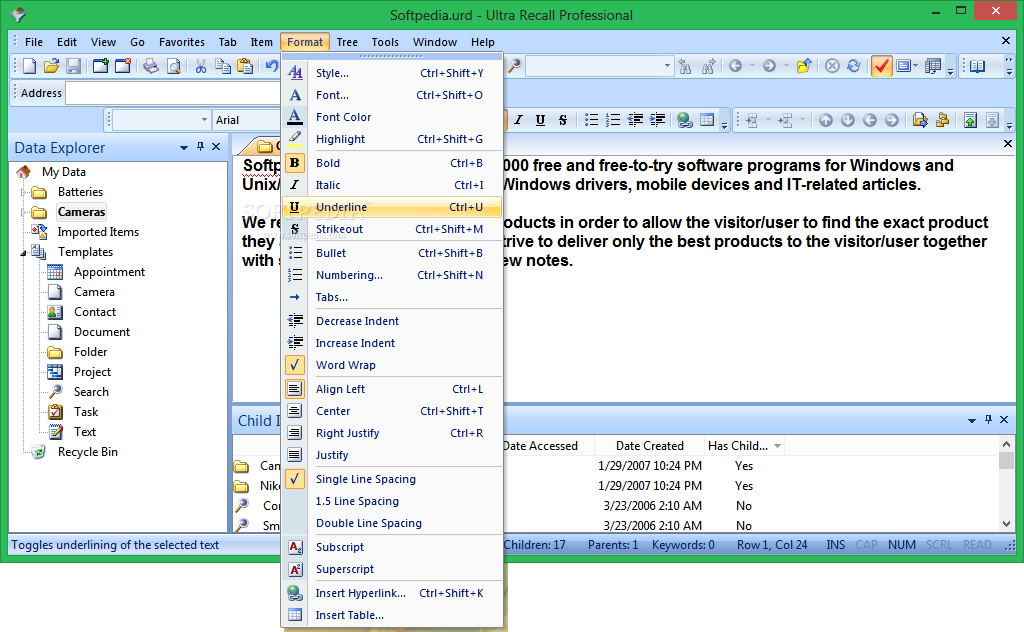Image resolution: width=1024 pixels, height=632 pixels.
Task: Open the Tools menu in the menu bar
Action: 385,42
